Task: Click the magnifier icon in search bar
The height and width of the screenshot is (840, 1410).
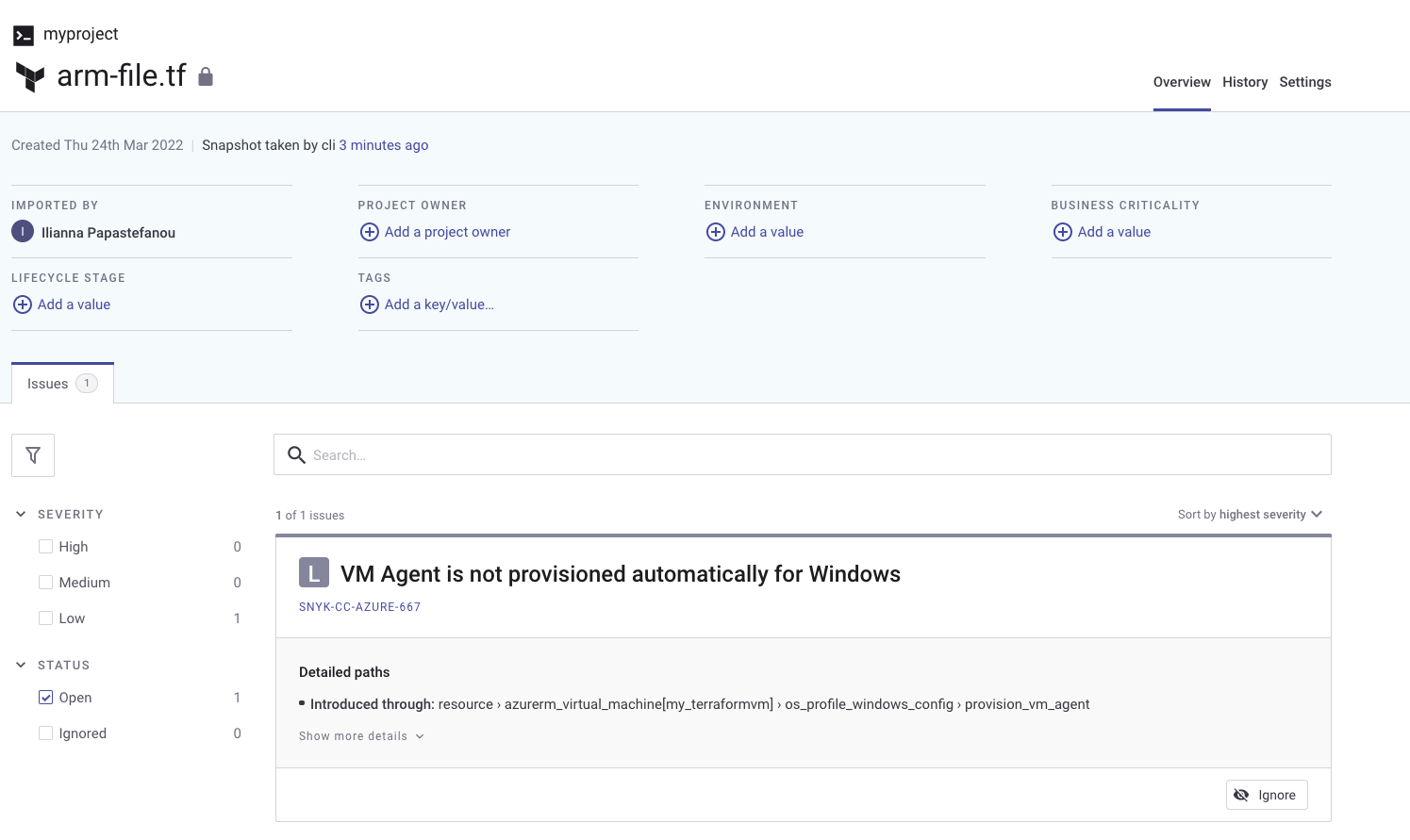Action: pyautogui.click(x=296, y=455)
